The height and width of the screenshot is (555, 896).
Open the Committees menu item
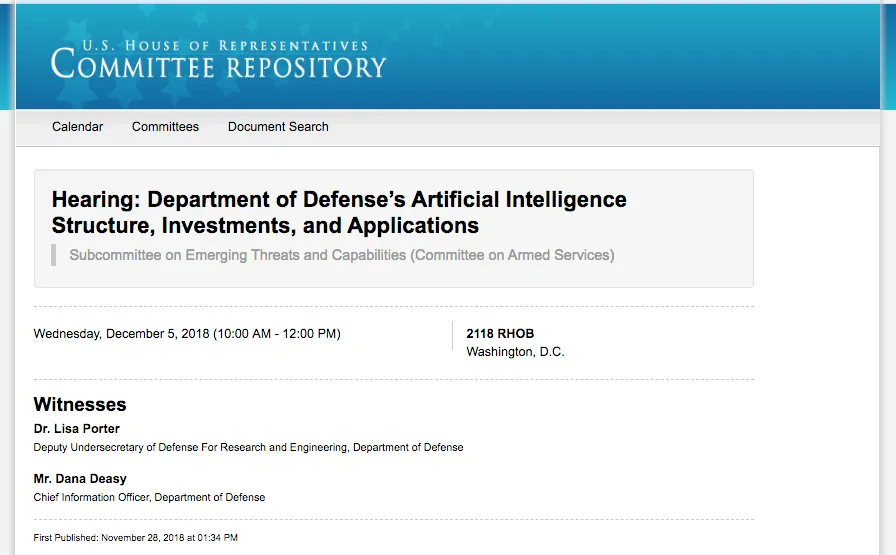coord(165,127)
